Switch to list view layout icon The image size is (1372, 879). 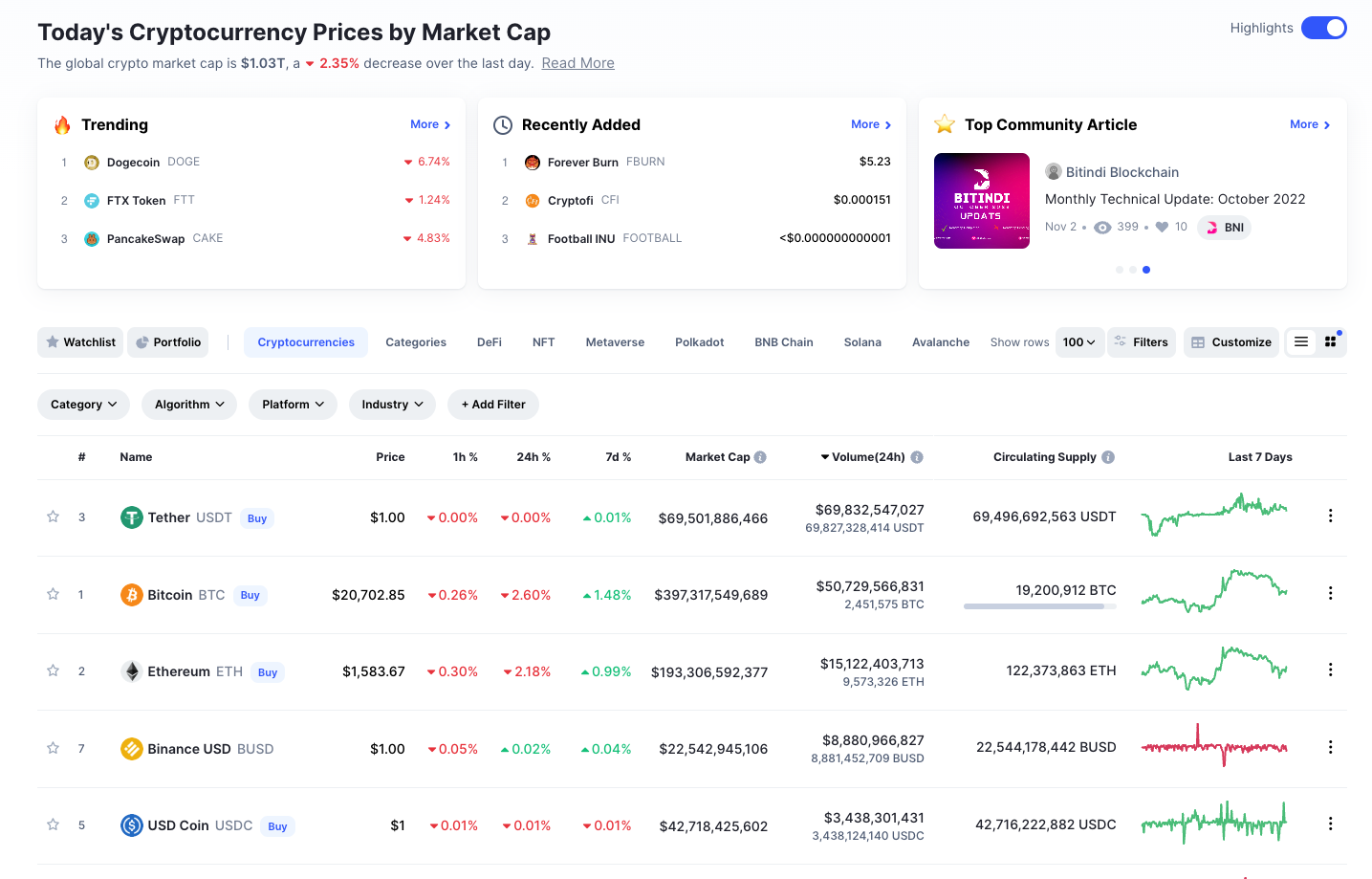click(x=1301, y=341)
